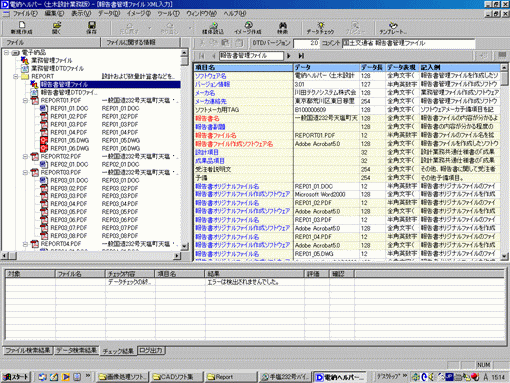Open the 表示 menu

point(81,14)
